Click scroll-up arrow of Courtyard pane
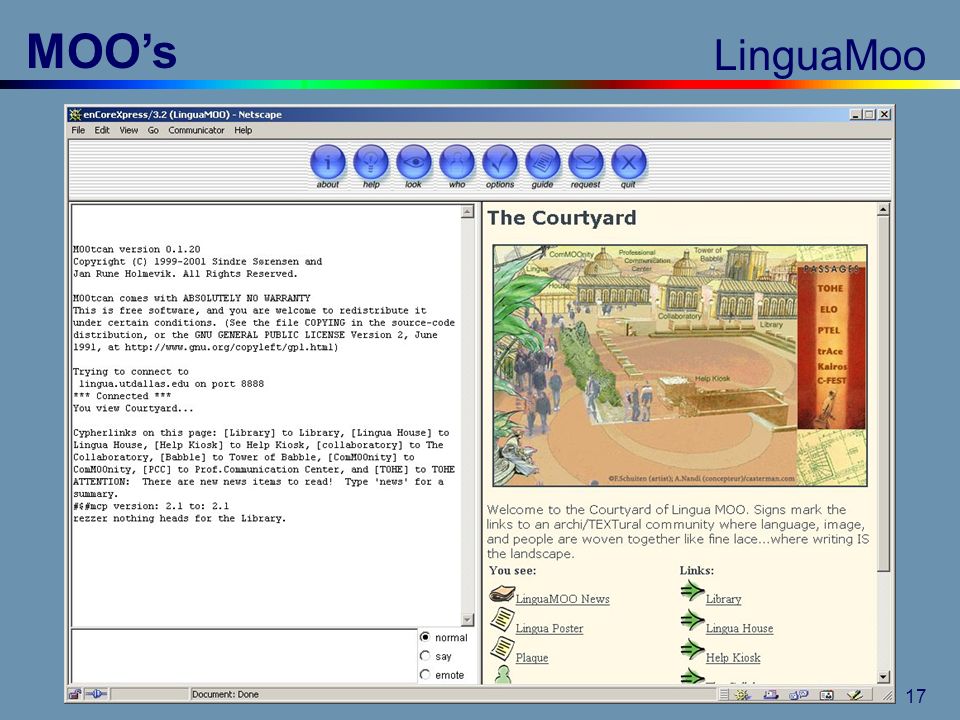 click(883, 210)
